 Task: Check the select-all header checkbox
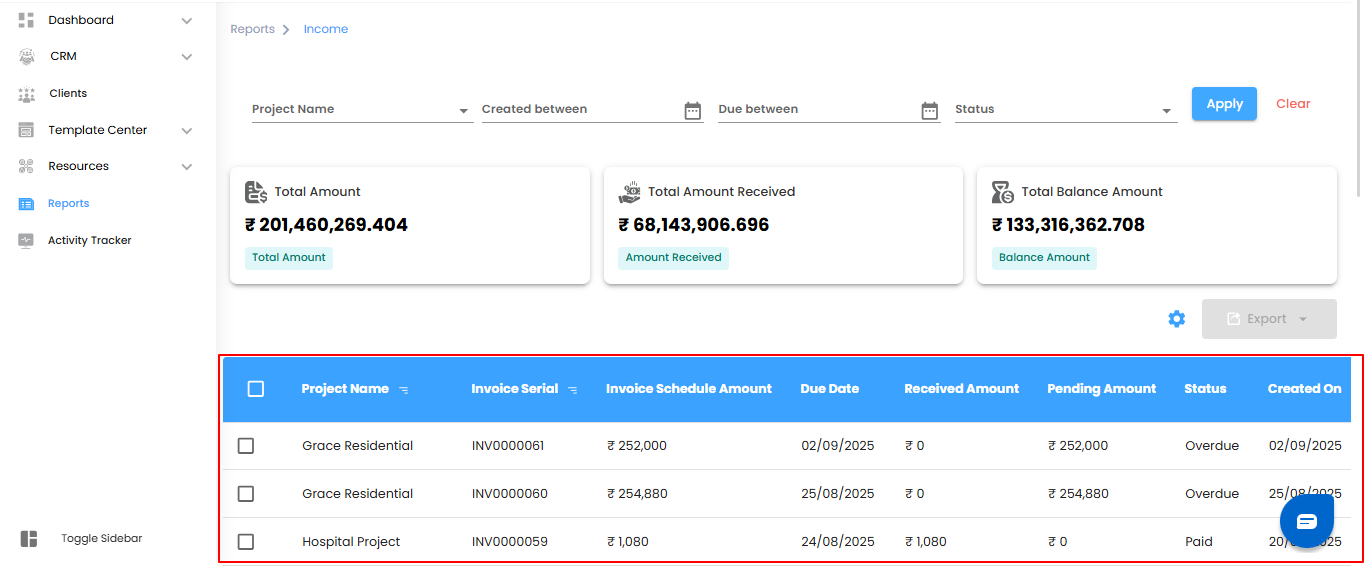tap(256, 389)
